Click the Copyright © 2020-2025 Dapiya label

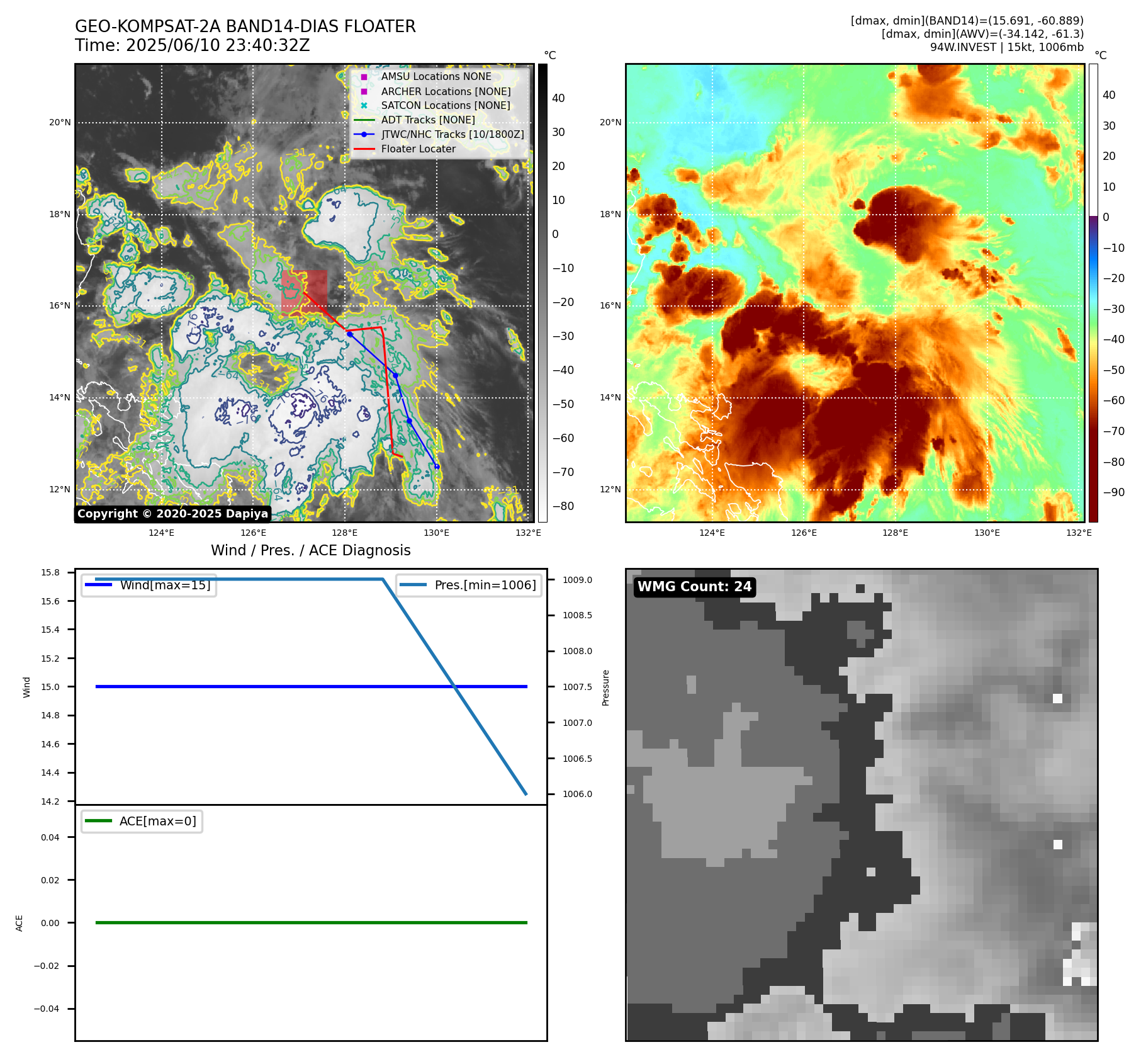172,514
